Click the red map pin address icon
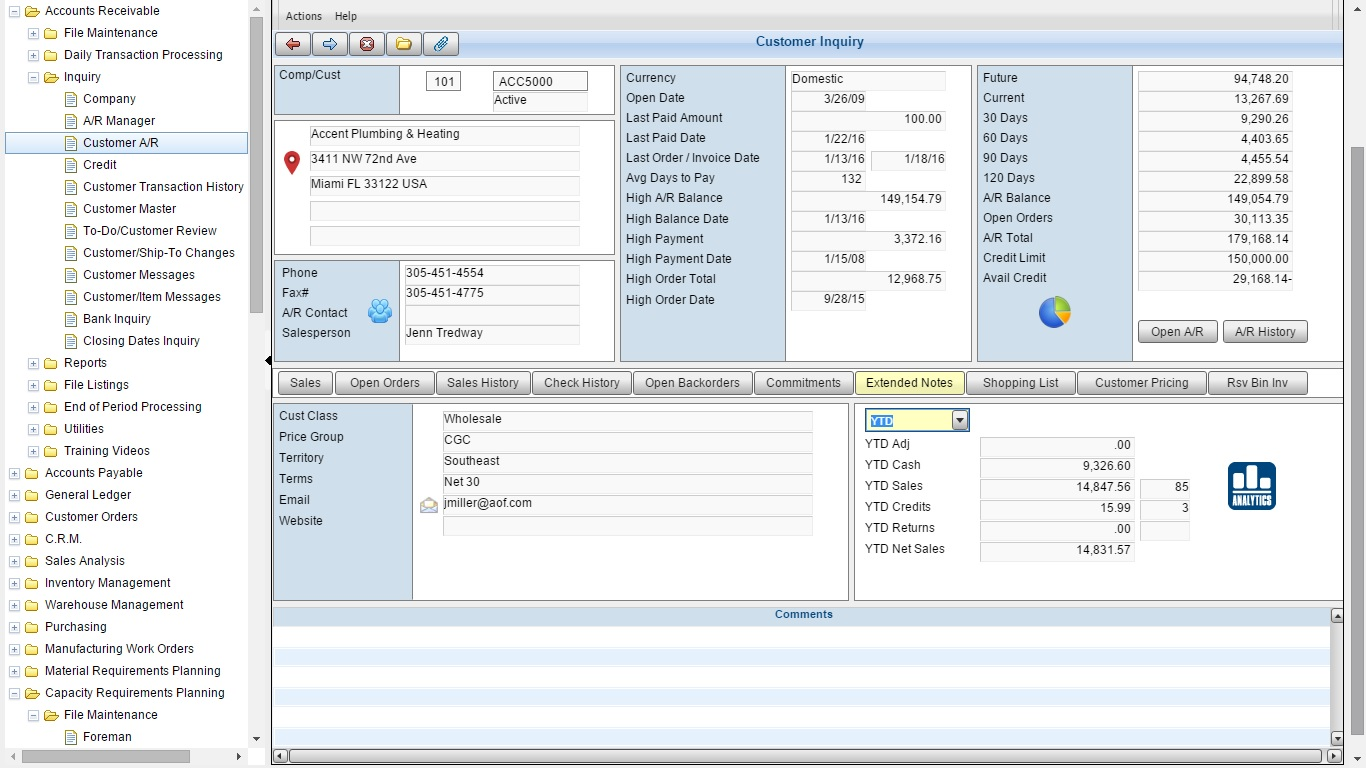 292,162
